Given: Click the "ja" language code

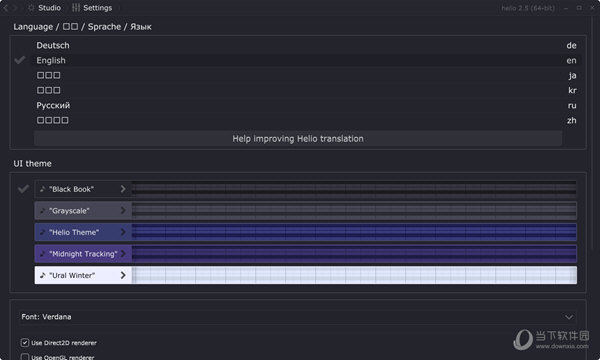Looking at the screenshot, I should 572,76.
